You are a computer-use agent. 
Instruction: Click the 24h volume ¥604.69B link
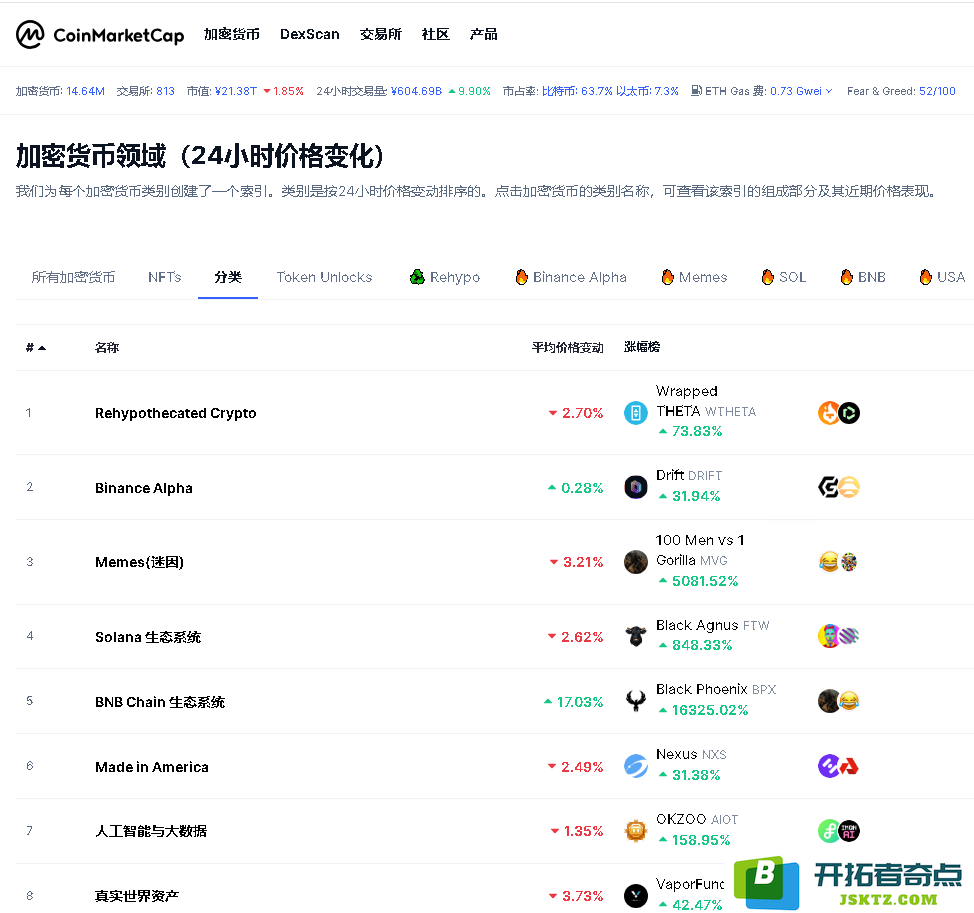pyautogui.click(x=416, y=91)
